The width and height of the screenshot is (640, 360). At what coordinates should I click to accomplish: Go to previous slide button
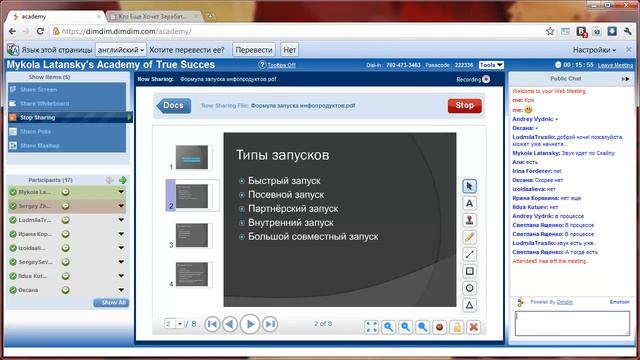pyautogui.click(x=230, y=324)
